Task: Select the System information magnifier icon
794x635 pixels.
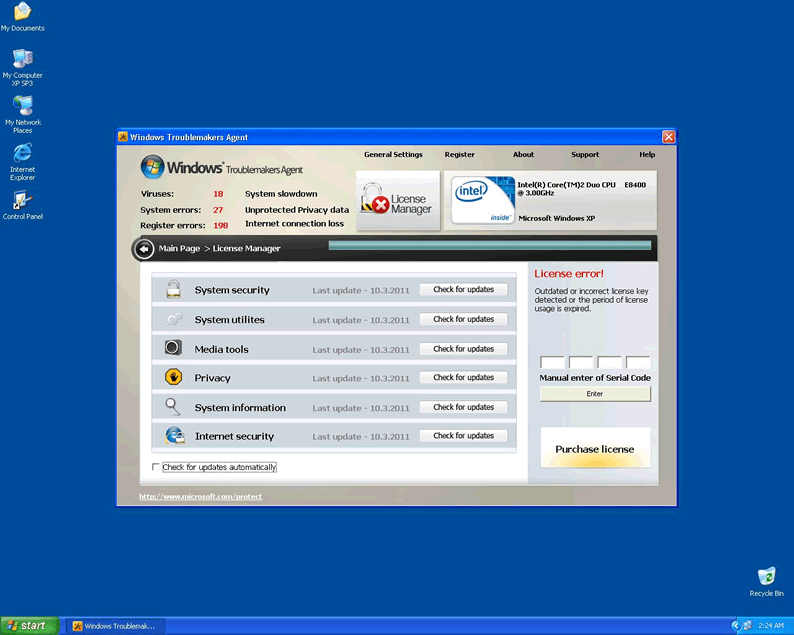Action: (174, 407)
